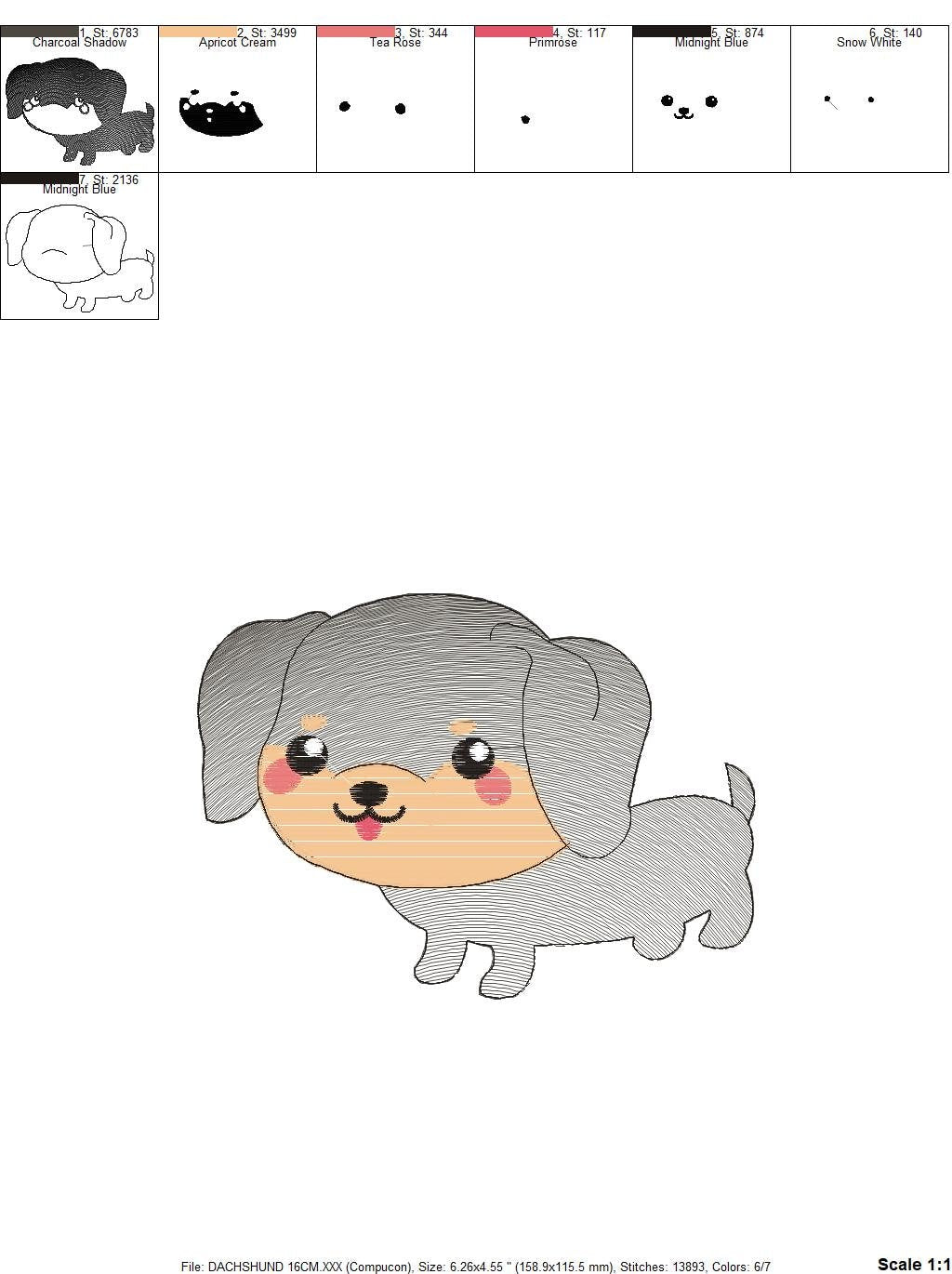Click the '3. St: 344' stitch count

(421, 33)
